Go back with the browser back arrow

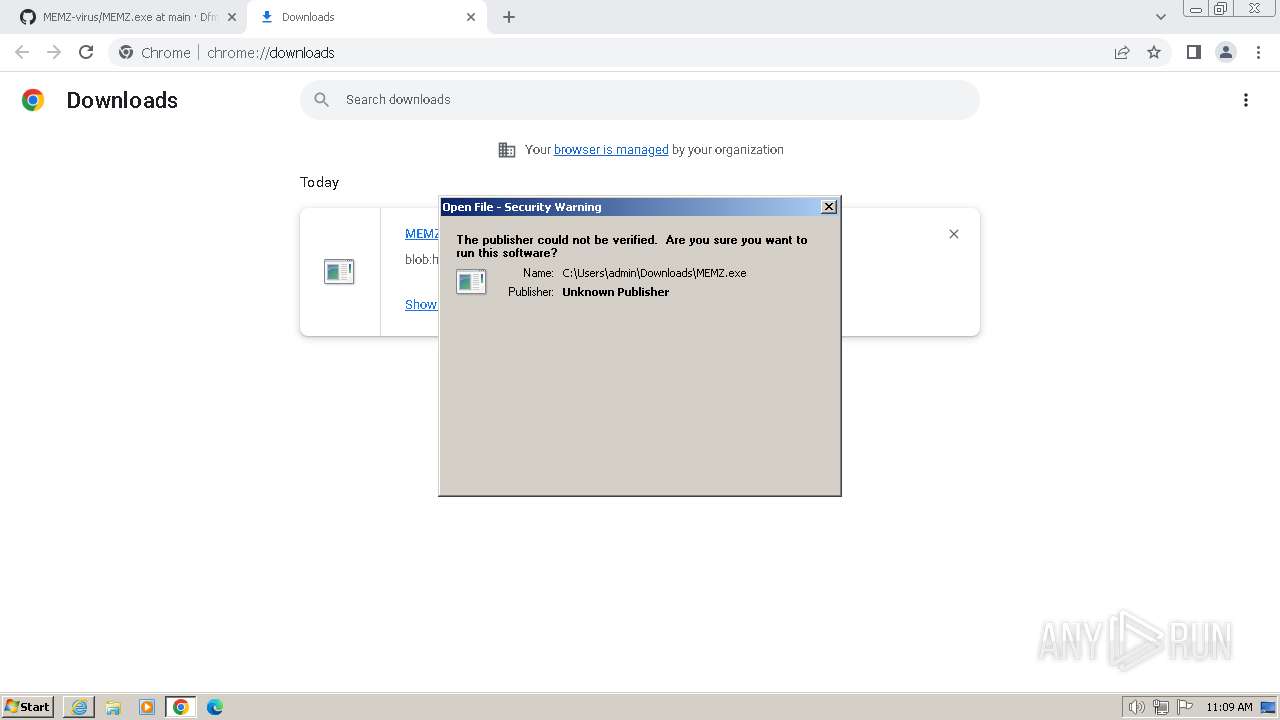point(22,52)
